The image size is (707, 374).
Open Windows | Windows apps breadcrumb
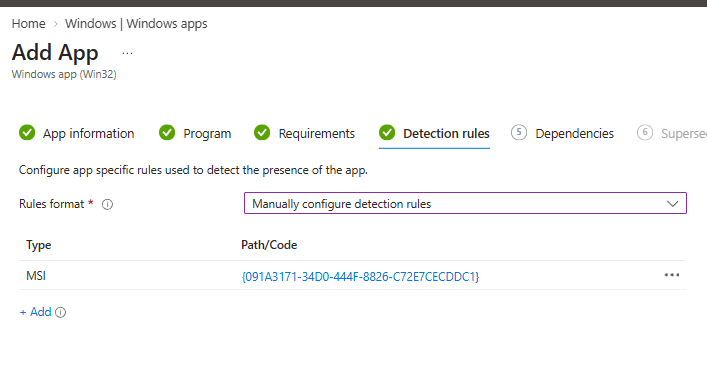click(136, 23)
